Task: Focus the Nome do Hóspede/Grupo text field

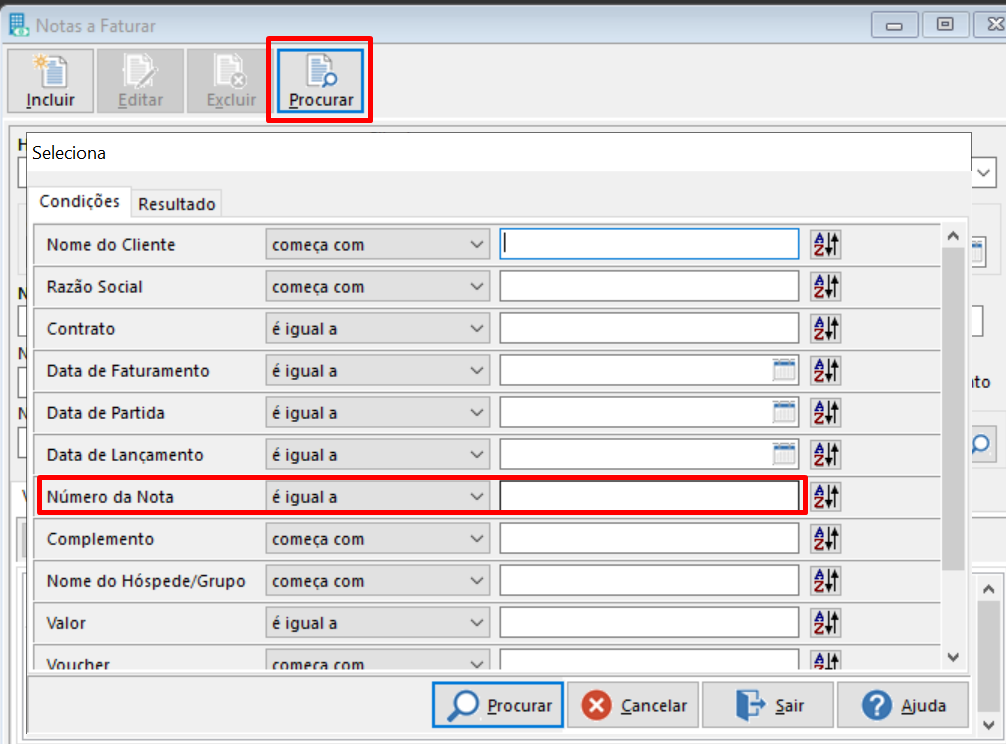Action: 649,581
